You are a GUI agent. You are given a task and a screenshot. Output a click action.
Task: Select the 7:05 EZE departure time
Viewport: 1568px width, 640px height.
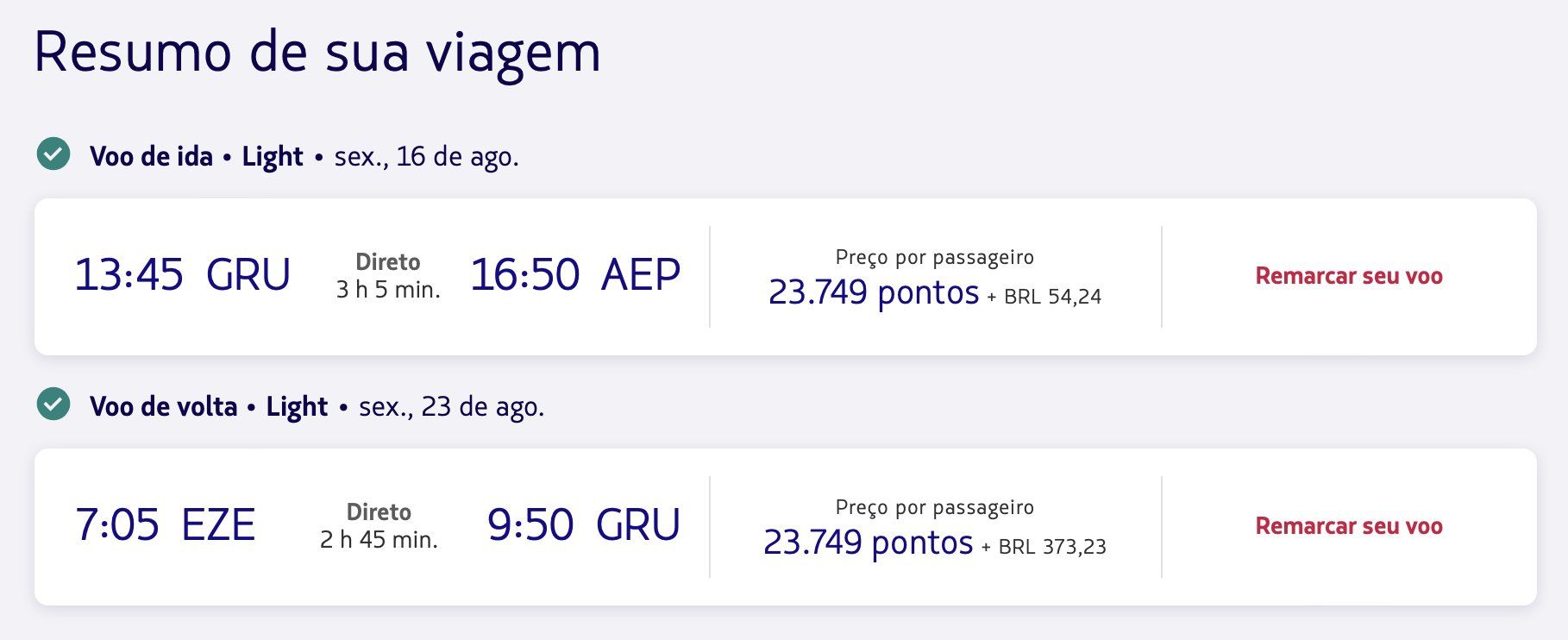(x=166, y=524)
